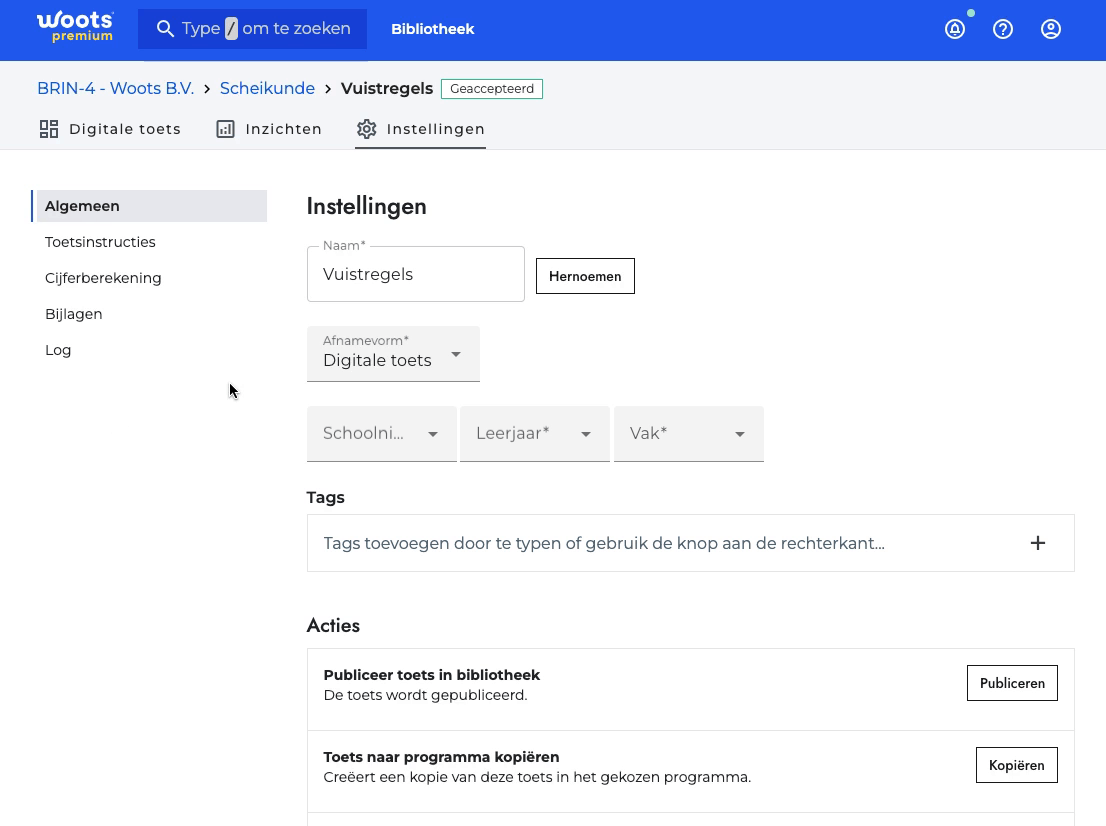Open the Schoolniveau dropdown

382,433
